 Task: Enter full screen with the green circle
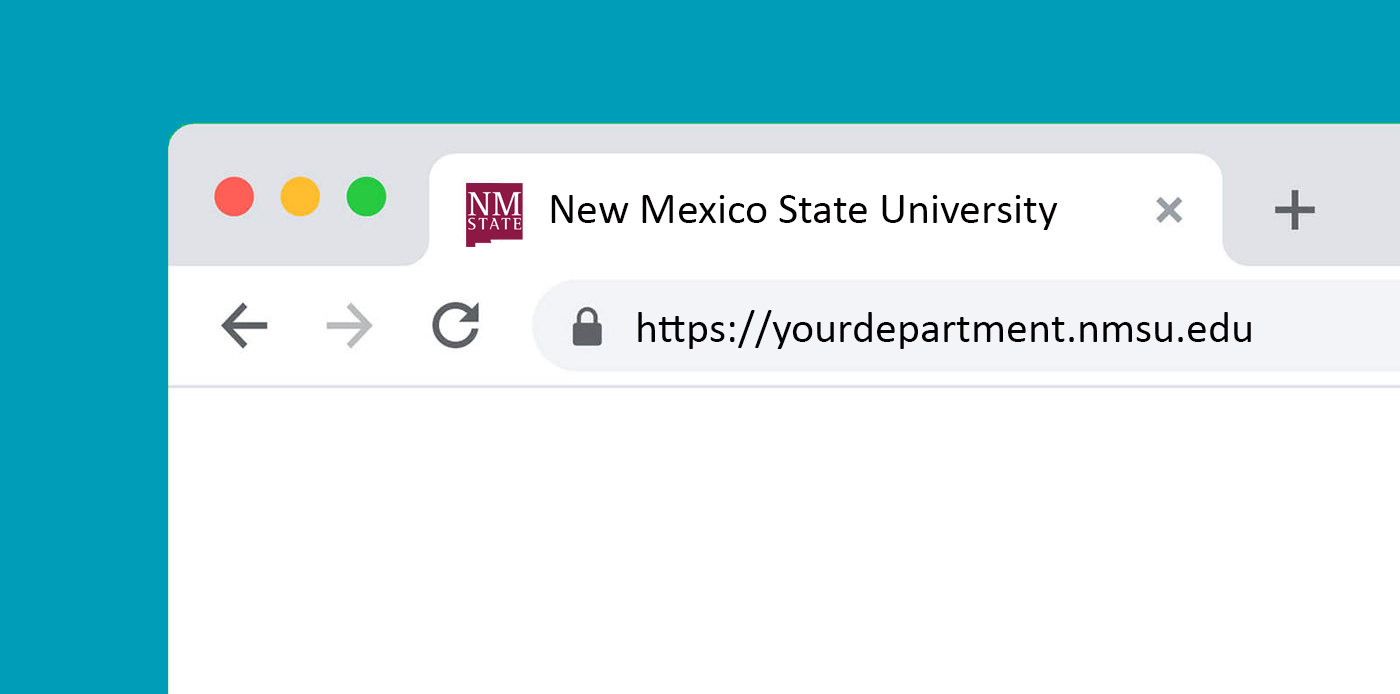pos(366,196)
